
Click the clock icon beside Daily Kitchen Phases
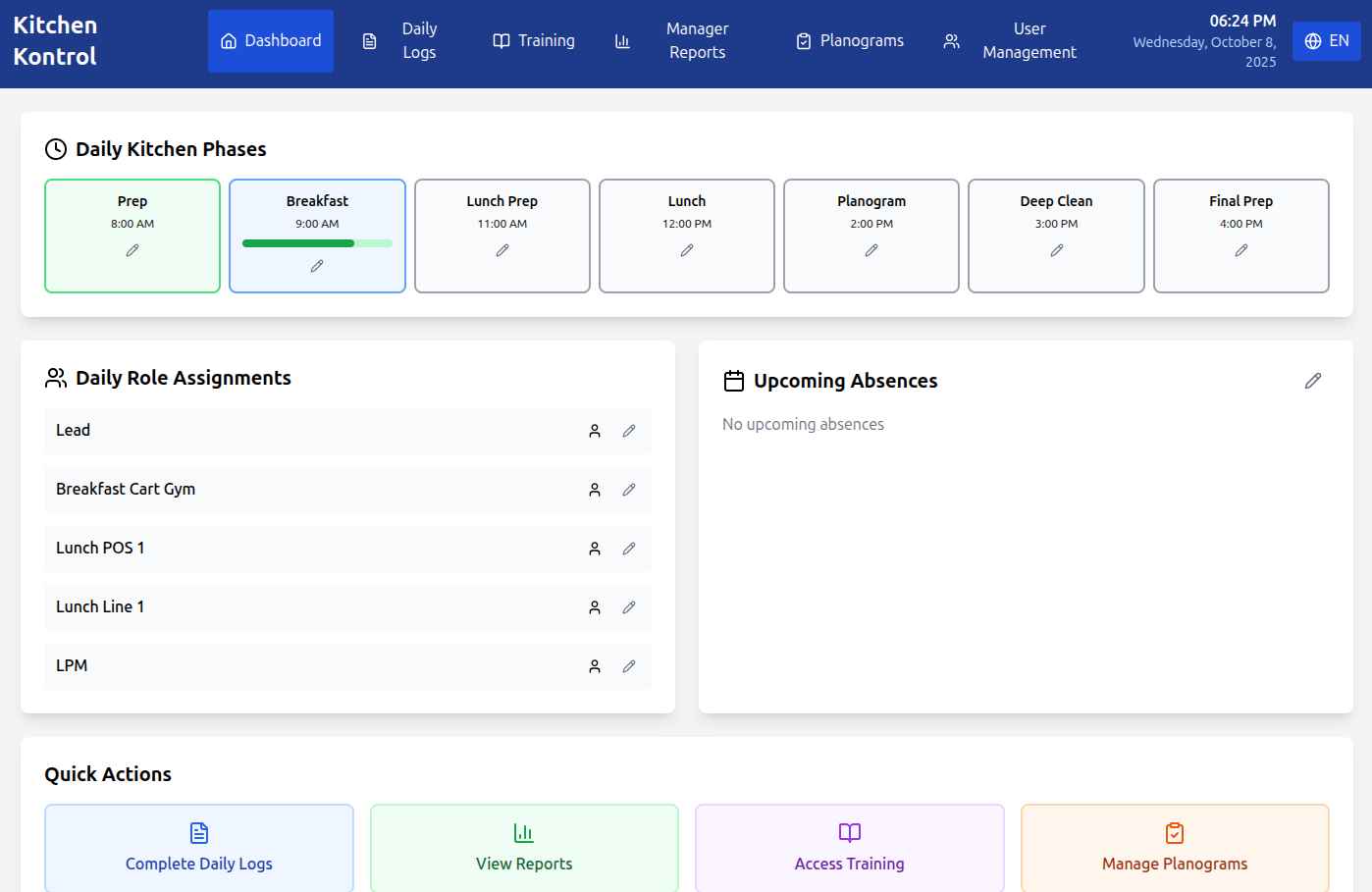[x=56, y=149]
